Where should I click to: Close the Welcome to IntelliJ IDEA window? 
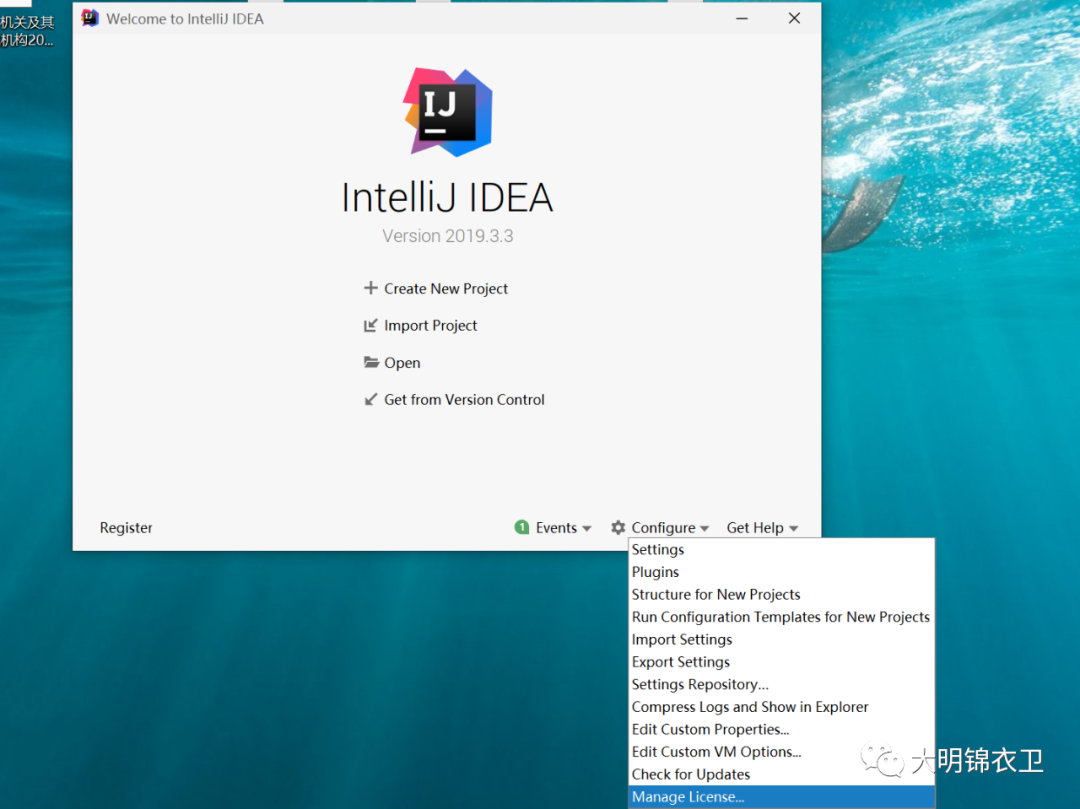(794, 18)
